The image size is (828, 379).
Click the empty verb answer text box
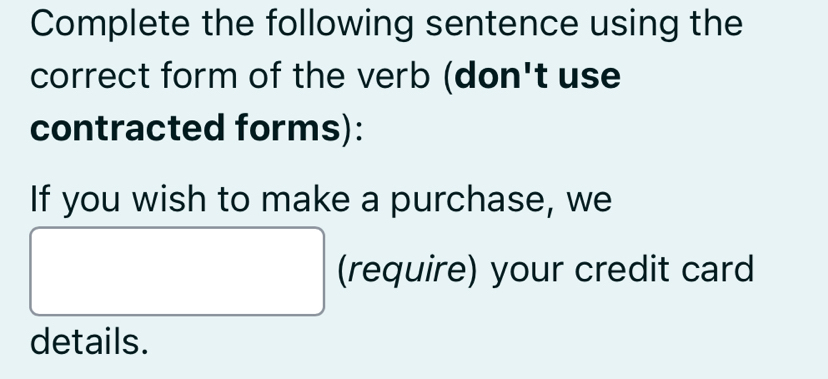[177, 271]
